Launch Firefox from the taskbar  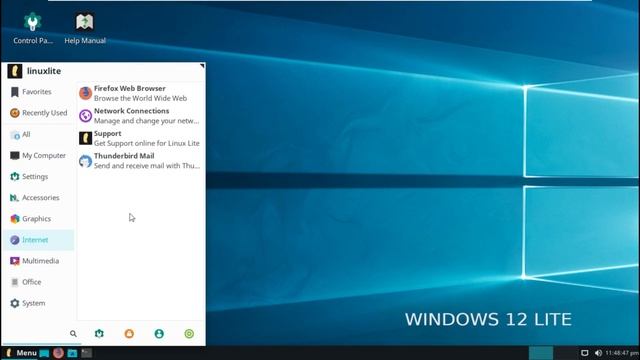[58, 353]
